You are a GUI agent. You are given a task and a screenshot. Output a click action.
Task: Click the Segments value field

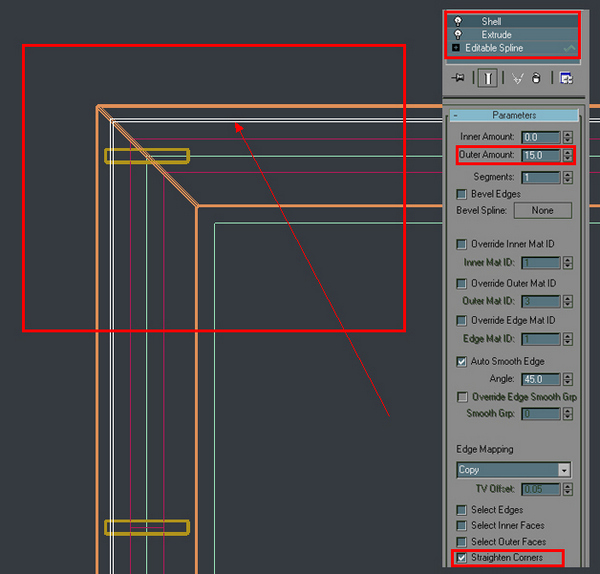pos(541,177)
